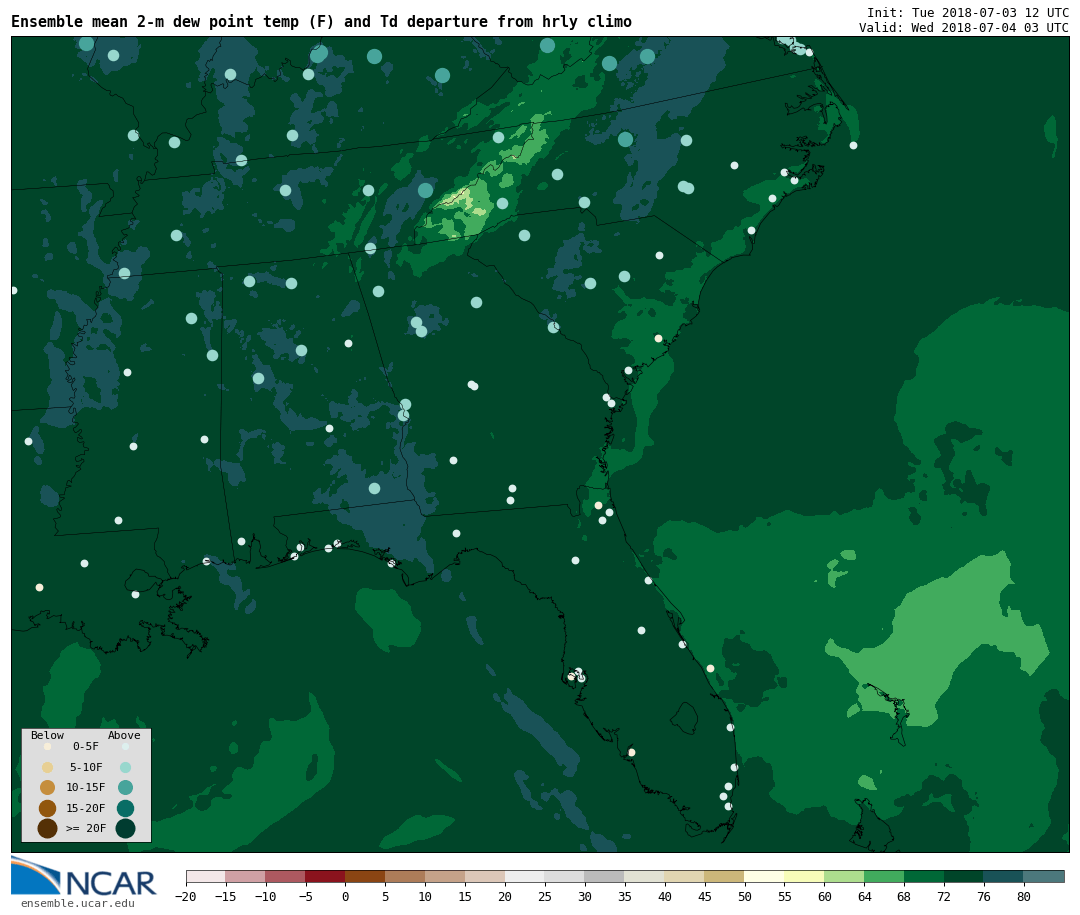1080x915 pixels.
Task: Click the "Above" legend column header
Action: click(124, 735)
